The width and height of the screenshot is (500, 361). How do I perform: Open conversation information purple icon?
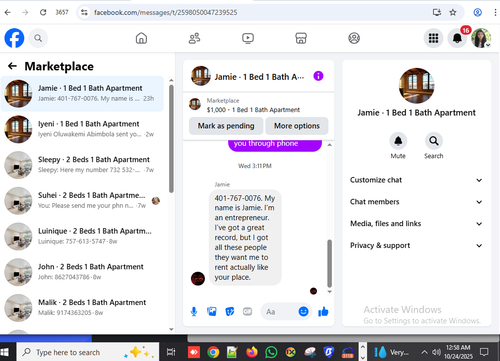[318, 76]
